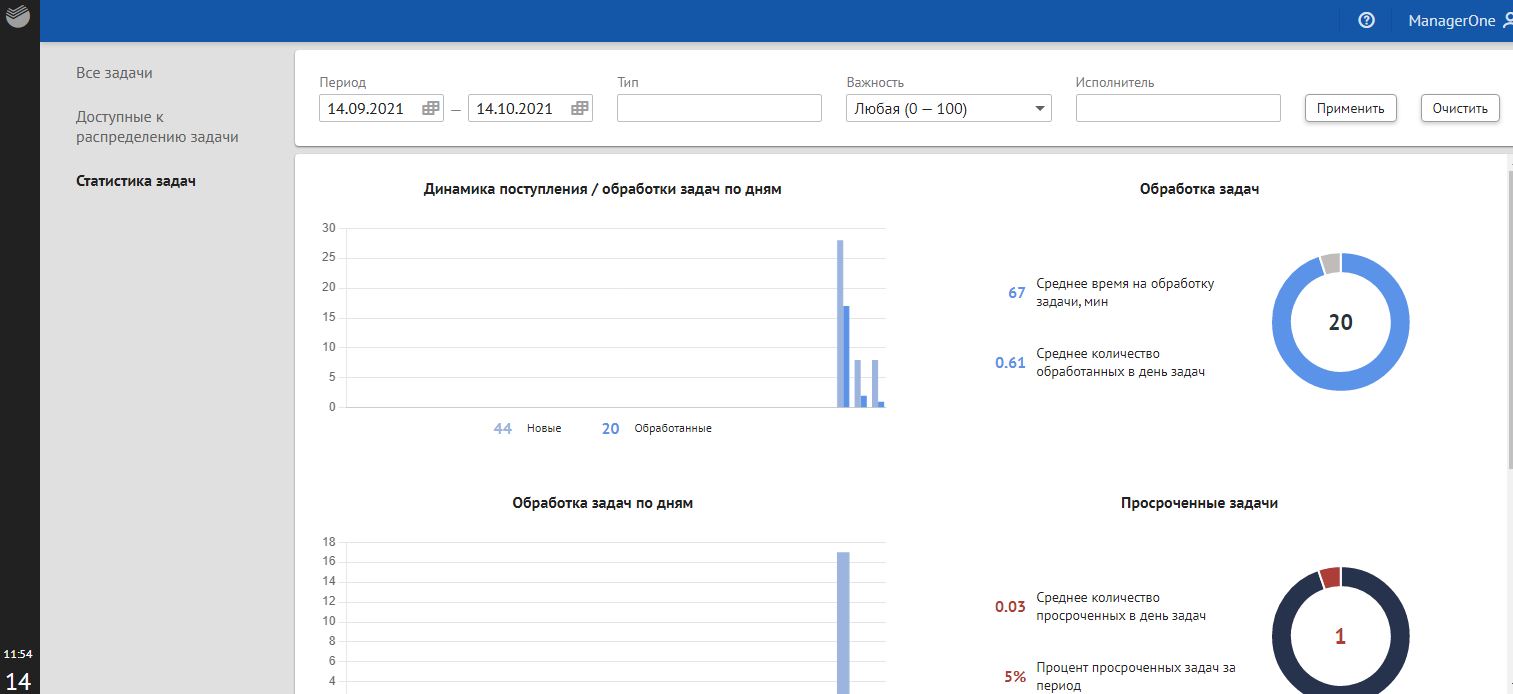Open the ManagerOne user profile icon
This screenshot has height=694, width=1513.
(1507, 20)
